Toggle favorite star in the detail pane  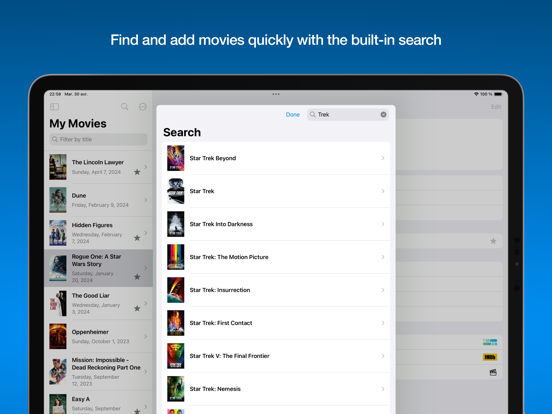pyautogui.click(x=493, y=241)
